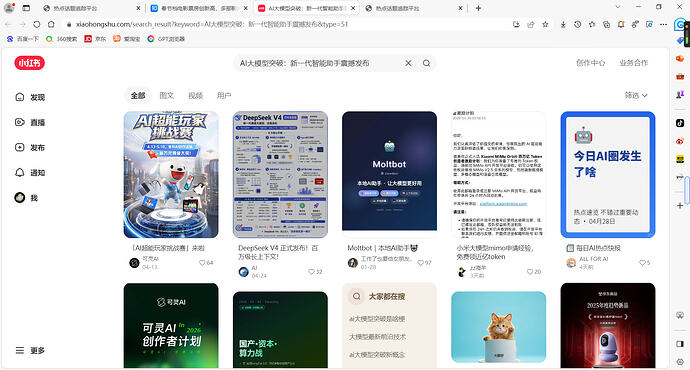The image size is (690, 370).
Task: Open the DeepSeek V4 正式发布 post title
Action: tap(278, 252)
